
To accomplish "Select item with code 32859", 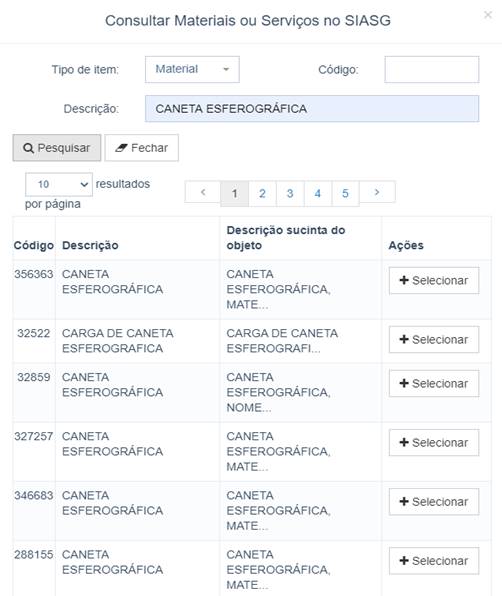I will 434,384.
